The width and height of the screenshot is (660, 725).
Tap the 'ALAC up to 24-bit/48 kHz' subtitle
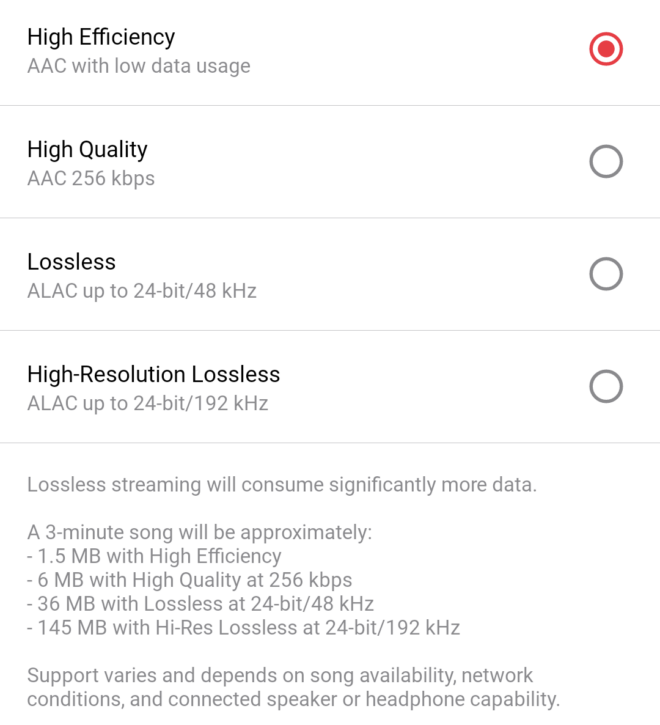click(142, 292)
